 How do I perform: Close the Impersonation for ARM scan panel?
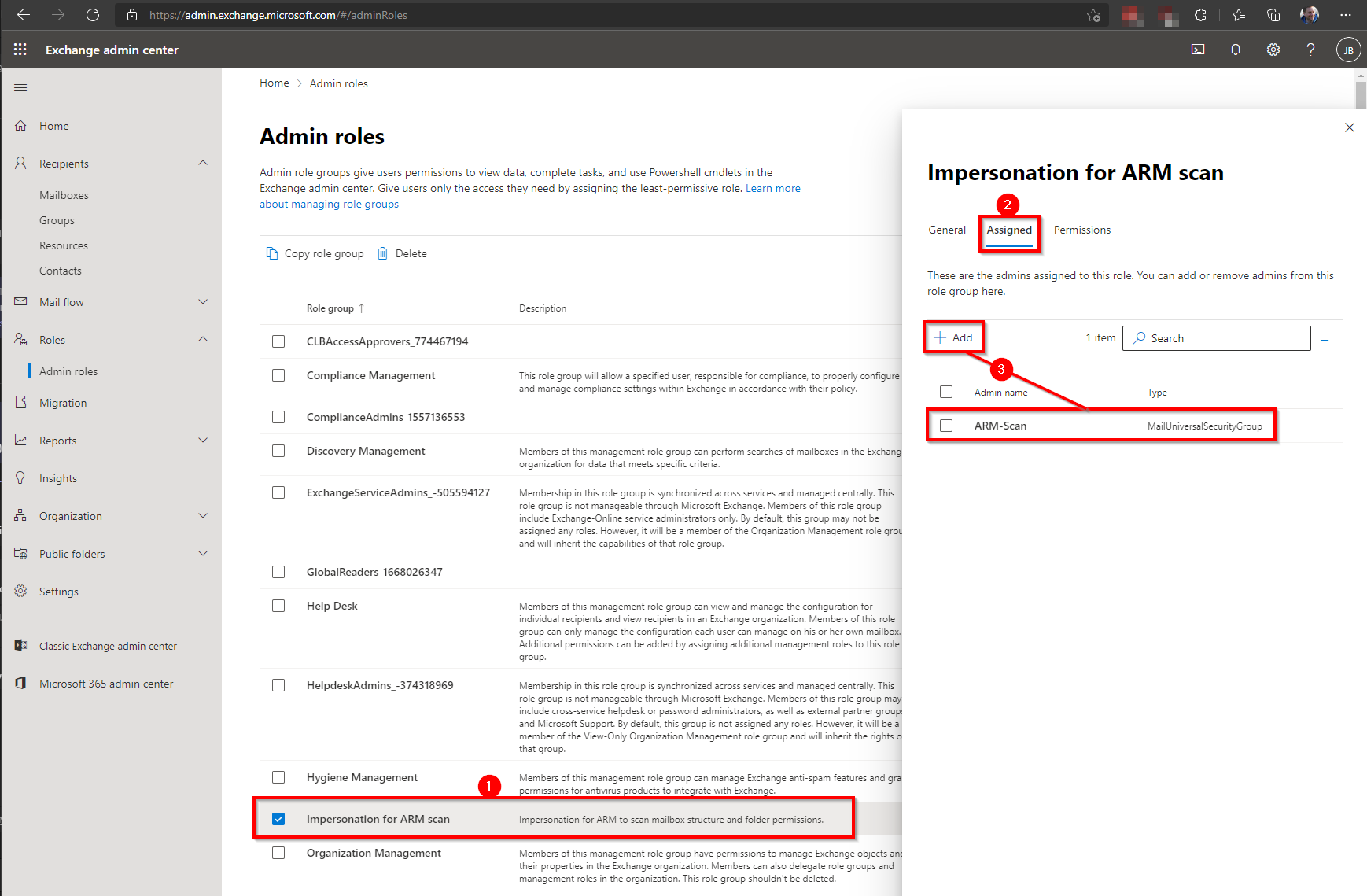pyautogui.click(x=1349, y=127)
